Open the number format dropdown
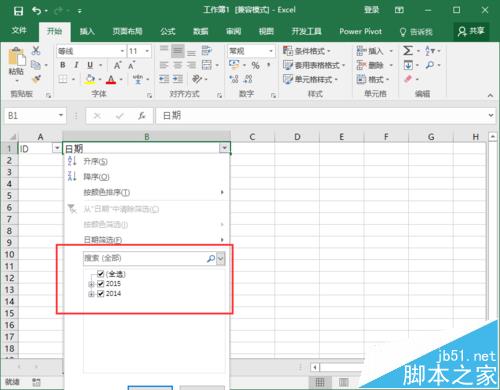Viewport: 500px width, 390px height. pos(271,51)
